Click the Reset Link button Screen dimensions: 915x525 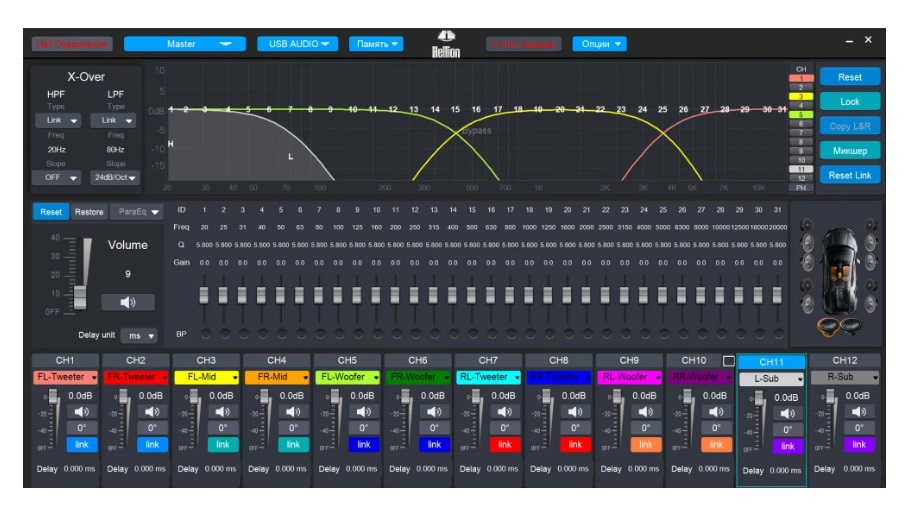point(849,175)
